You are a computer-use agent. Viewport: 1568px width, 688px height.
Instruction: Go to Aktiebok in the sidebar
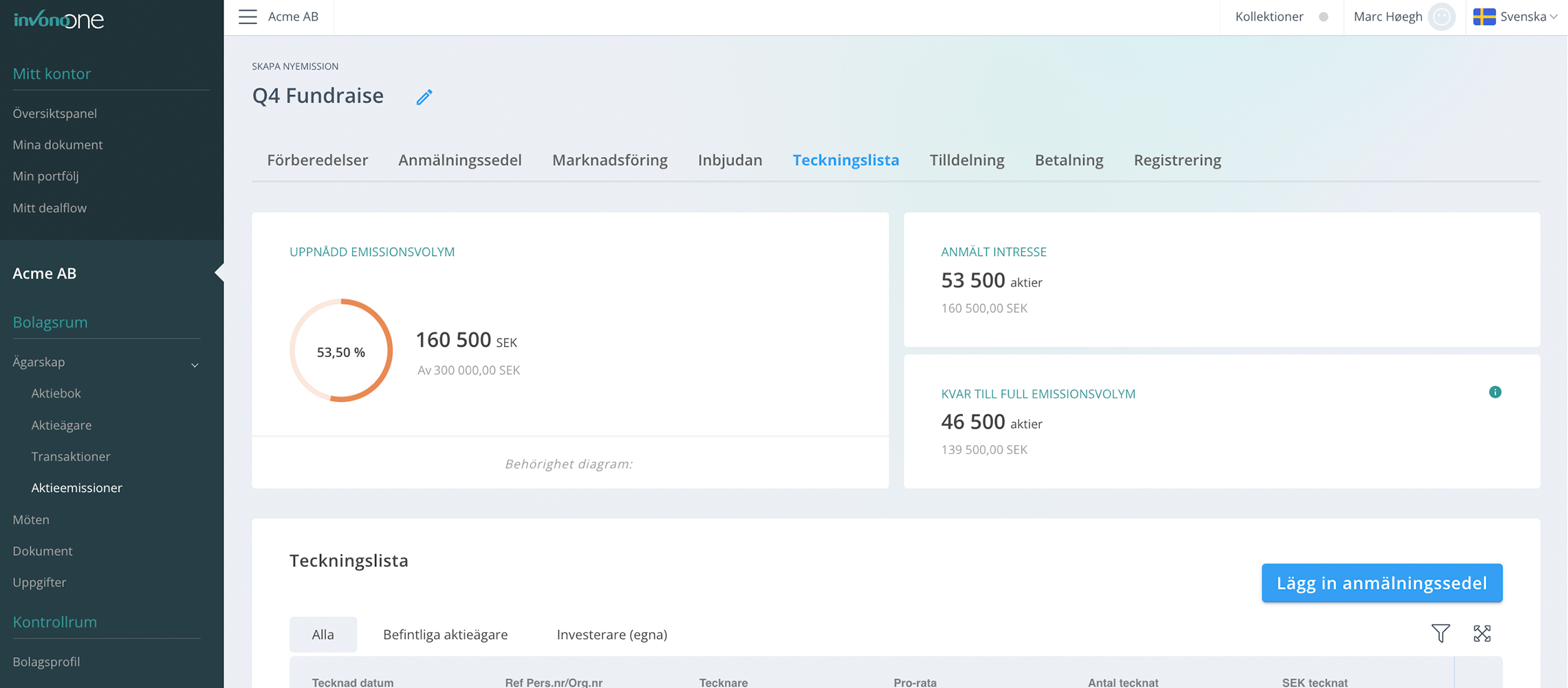pyautogui.click(x=56, y=394)
